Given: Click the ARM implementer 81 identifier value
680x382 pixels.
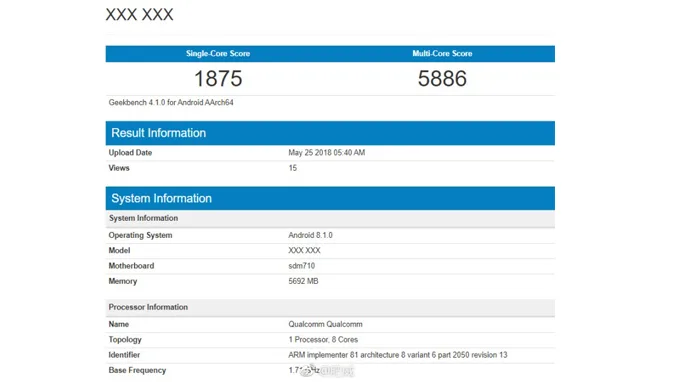Looking at the screenshot, I should pyautogui.click(x=398, y=355).
